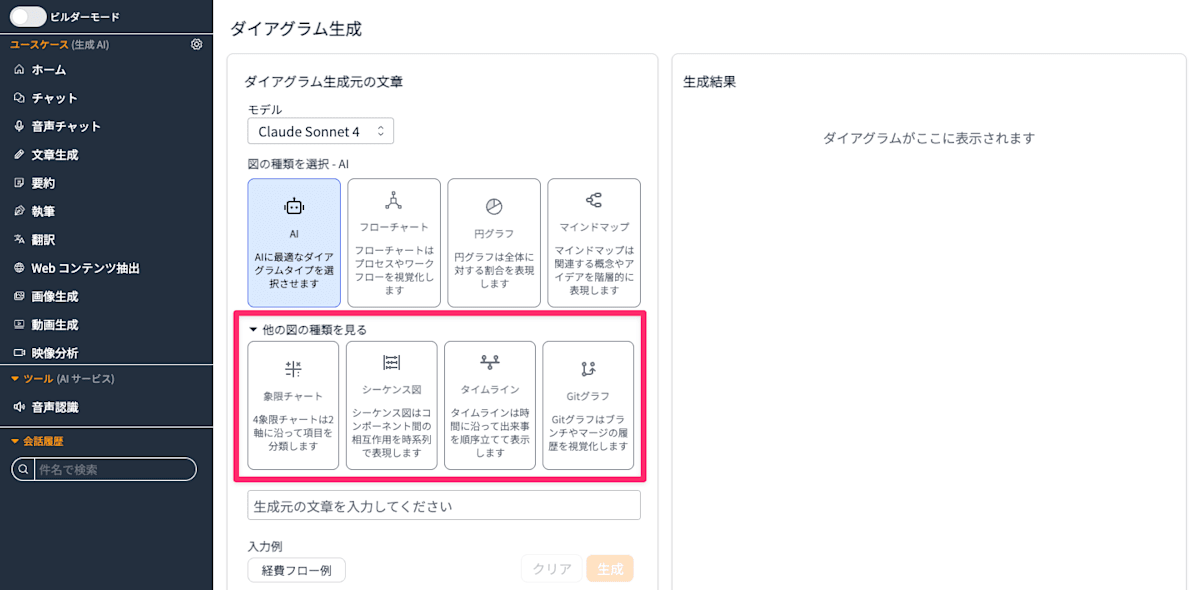This screenshot has height=590, width=1200.
Task: Click the pencil icon beside 文章生成
Action: click(x=19, y=155)
